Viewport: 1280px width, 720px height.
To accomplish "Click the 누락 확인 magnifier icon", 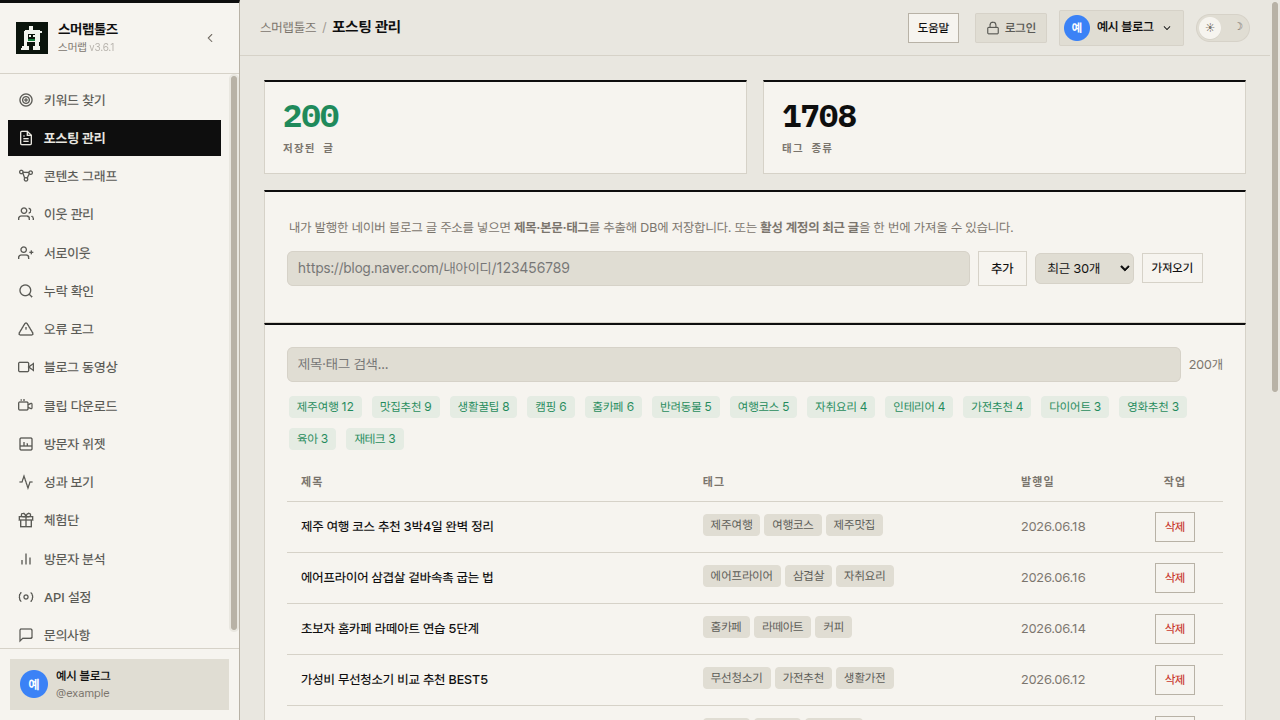I will pyautogui.click(x=26, y=291).
